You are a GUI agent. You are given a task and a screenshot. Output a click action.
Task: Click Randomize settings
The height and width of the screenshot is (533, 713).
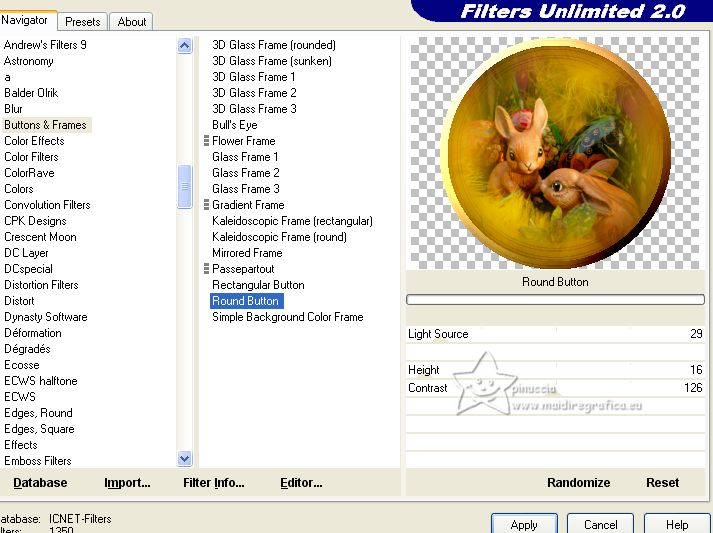[x=578, y=483]
